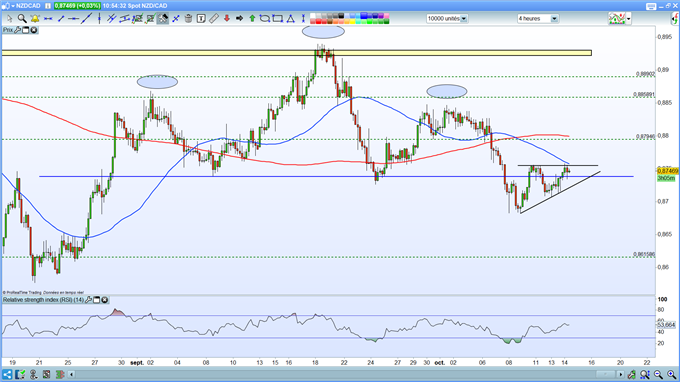Open the 4 heures timeframe dropdown

(x=554, y=19)
